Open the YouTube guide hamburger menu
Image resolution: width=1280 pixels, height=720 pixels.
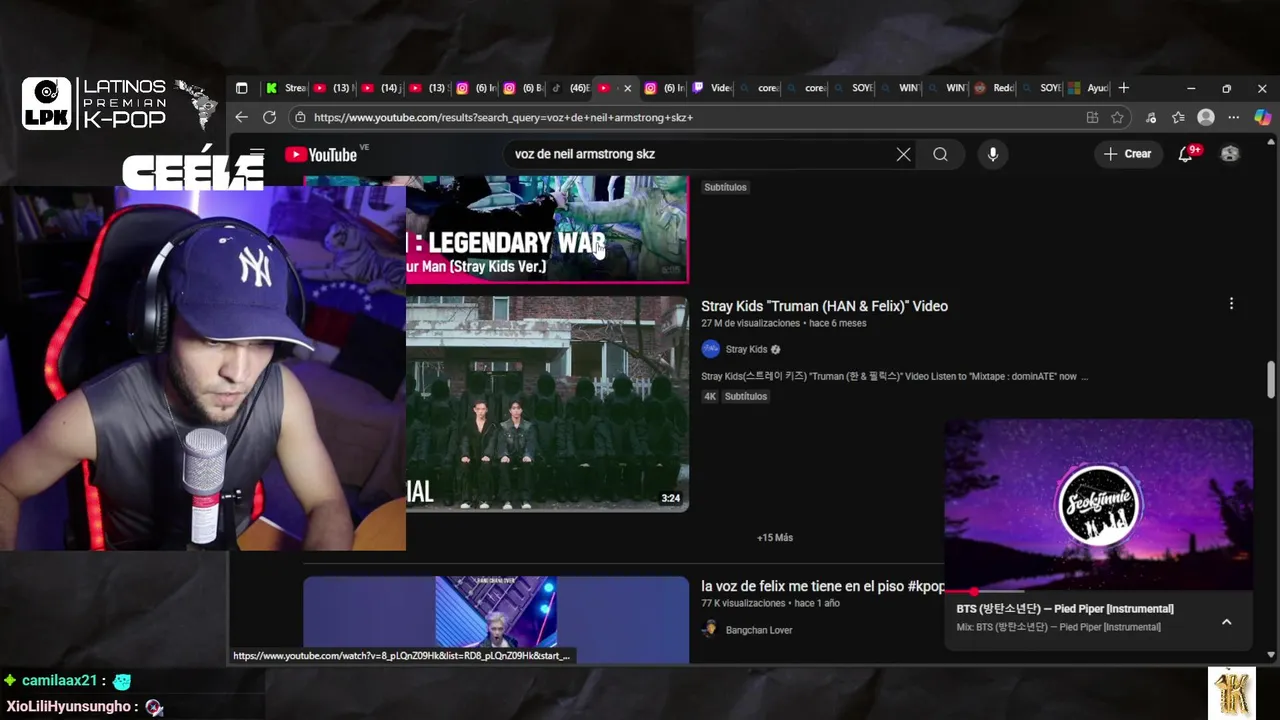tap(257, 154)
